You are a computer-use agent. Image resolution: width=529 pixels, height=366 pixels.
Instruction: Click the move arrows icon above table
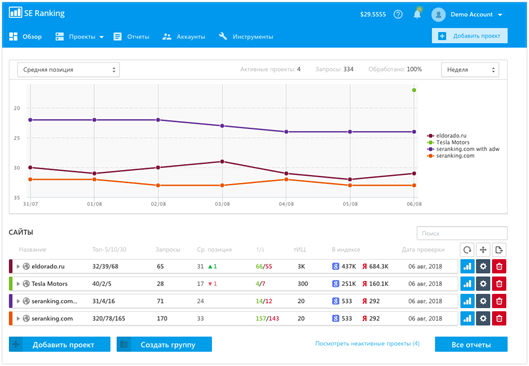483,250
